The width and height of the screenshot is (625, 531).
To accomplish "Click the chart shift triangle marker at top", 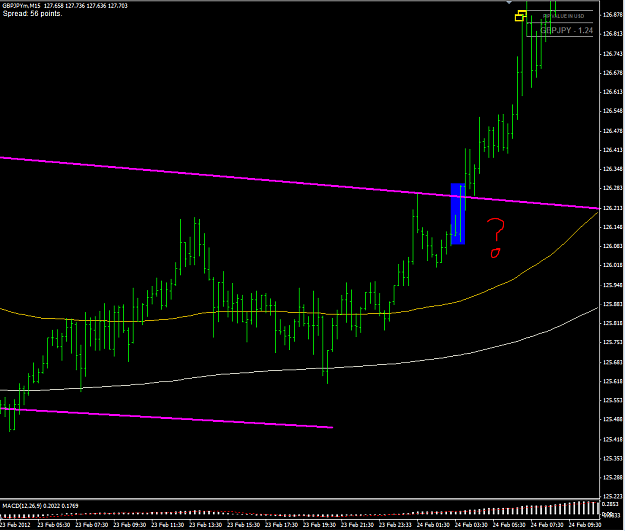I will [509, 2].
